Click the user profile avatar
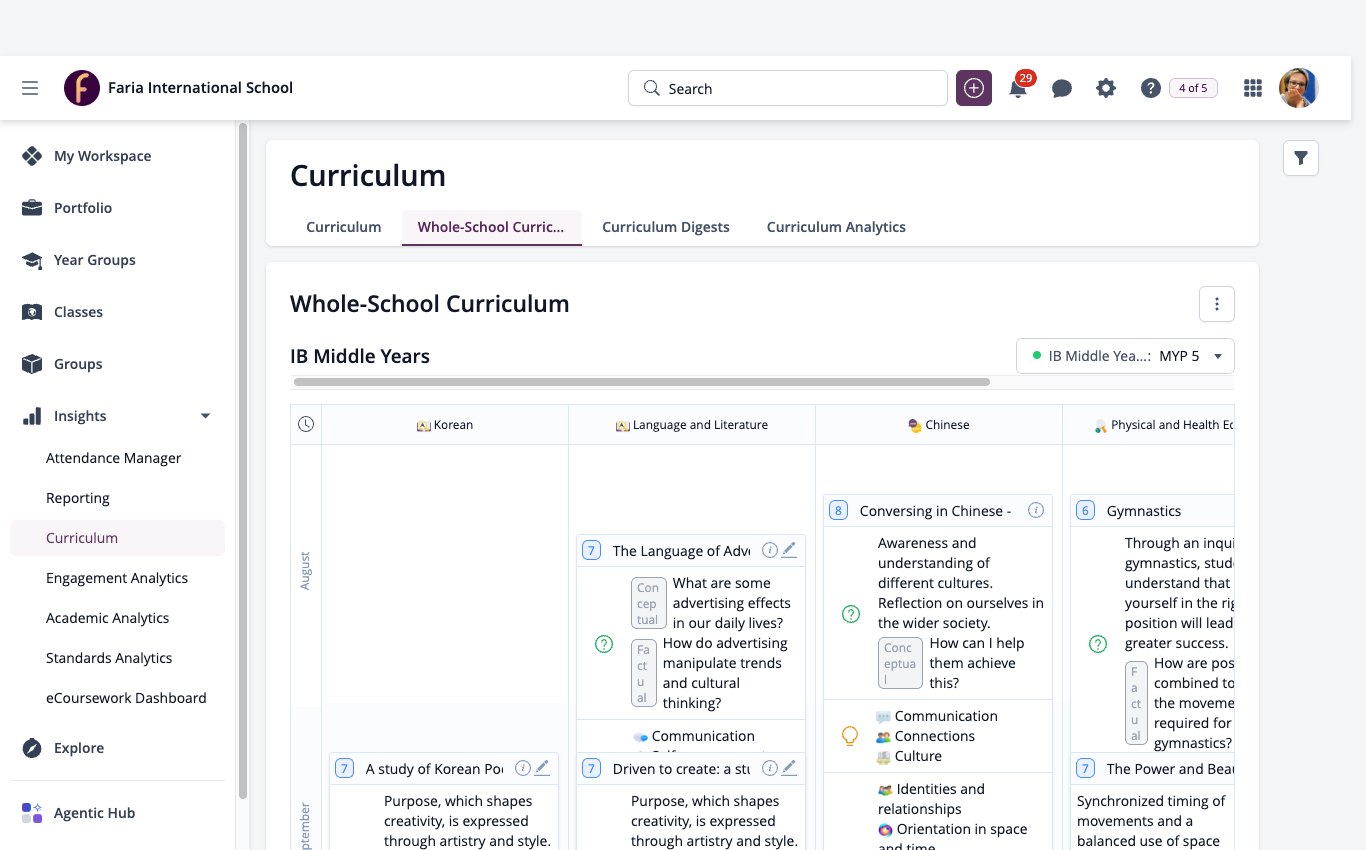 click(1299, 88)
